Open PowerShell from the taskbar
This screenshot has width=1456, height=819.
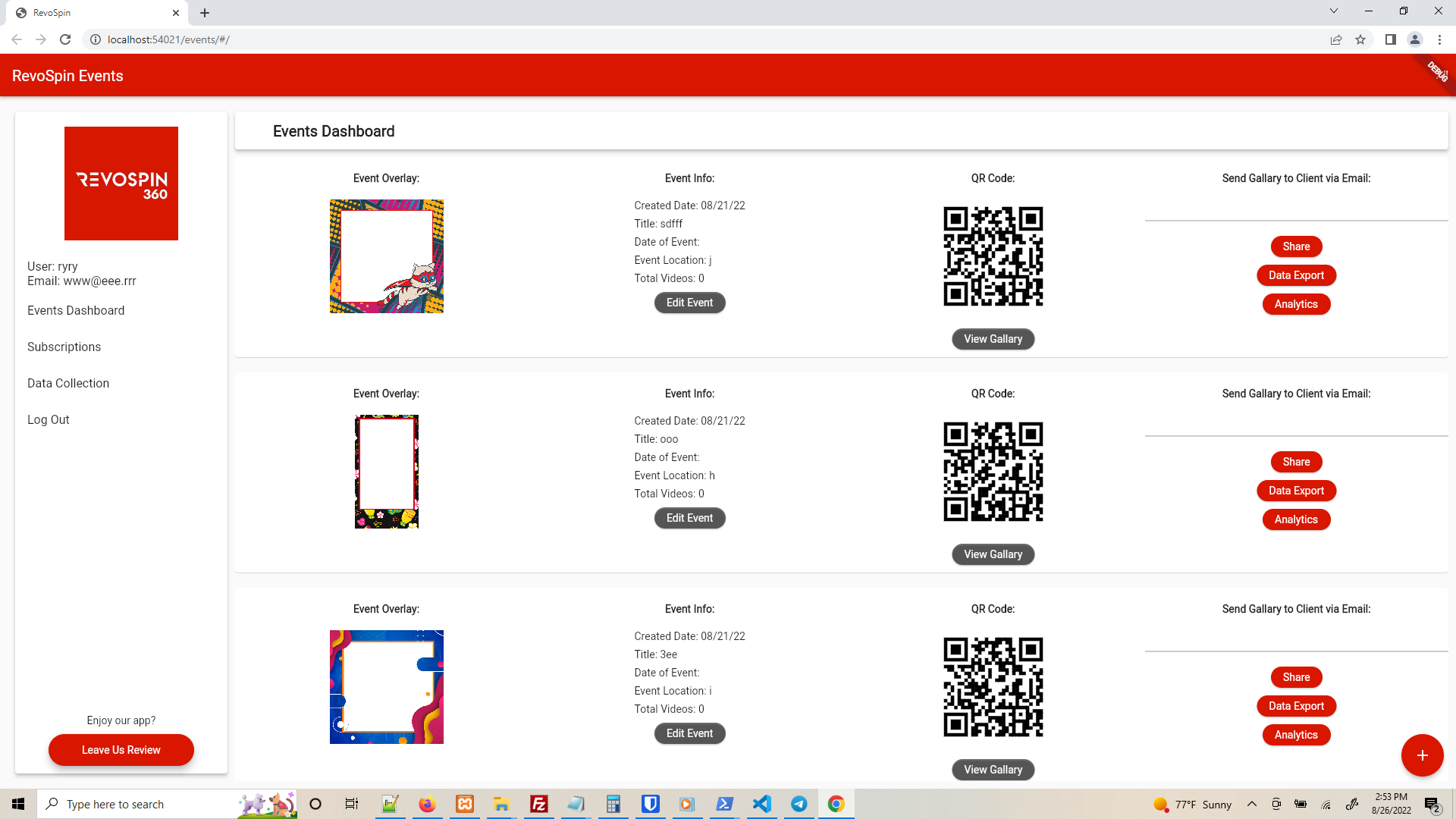click(x=724, y=804)
